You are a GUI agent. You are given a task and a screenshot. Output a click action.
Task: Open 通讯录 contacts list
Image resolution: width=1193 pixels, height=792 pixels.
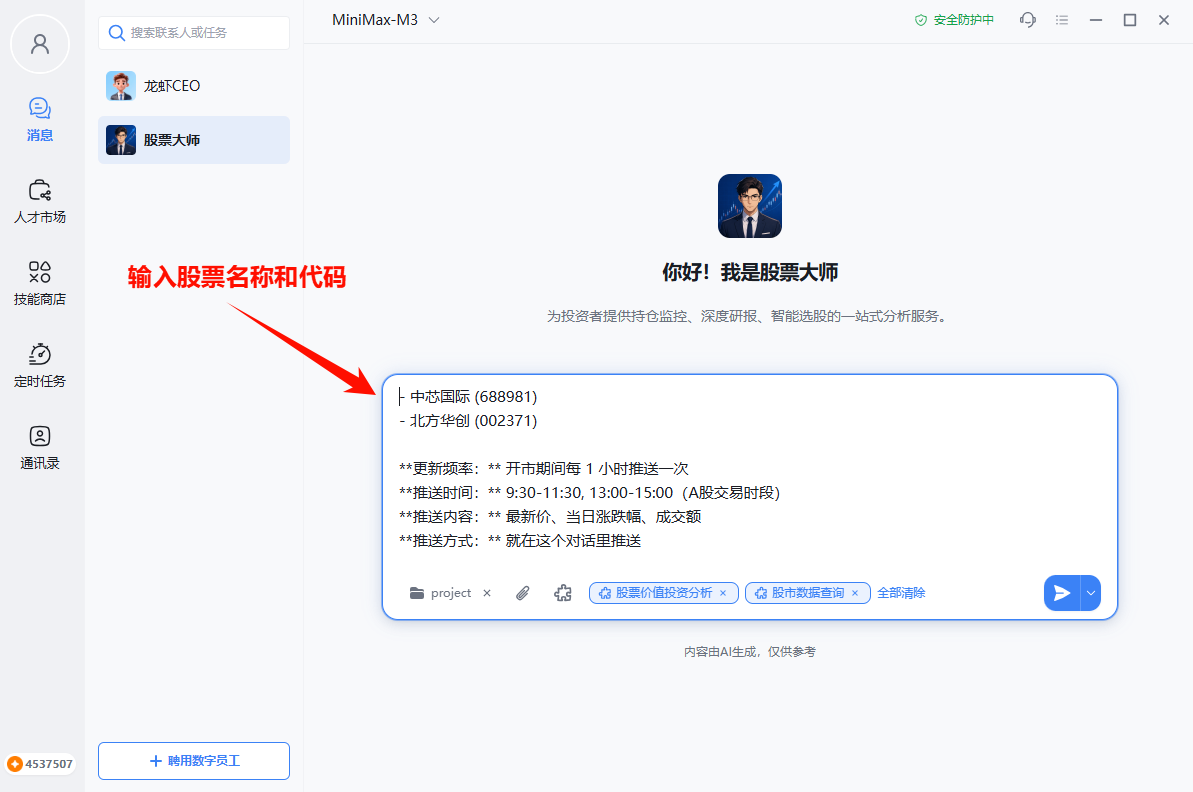tap(40, 448)
